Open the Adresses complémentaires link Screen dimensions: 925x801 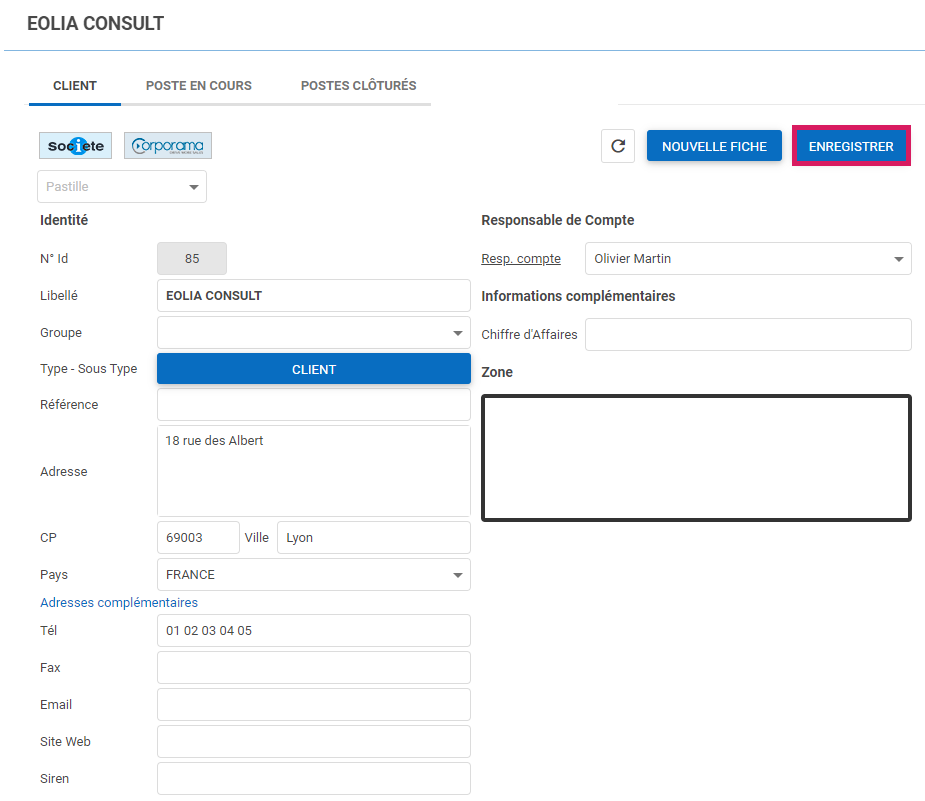click(119, 603)
